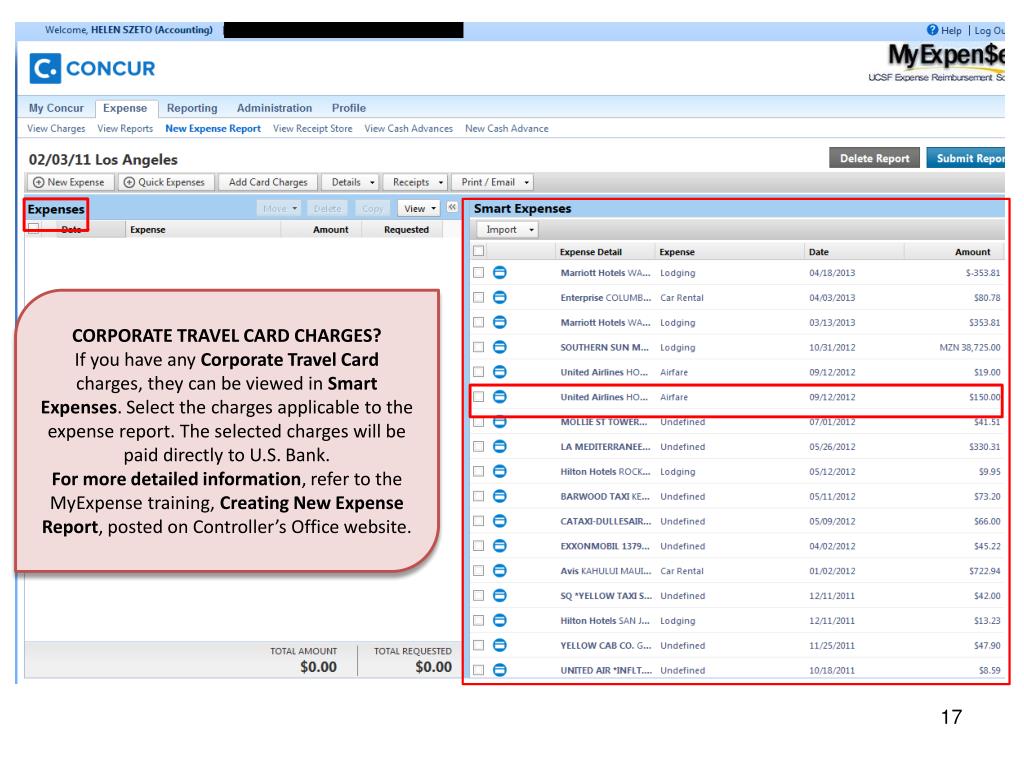Click the EXXONMOBIL 1379 expense detail text
Image resolution: width=1024 pixels, height=768 pixels.
pyautogui.click(x=605, y=546)
